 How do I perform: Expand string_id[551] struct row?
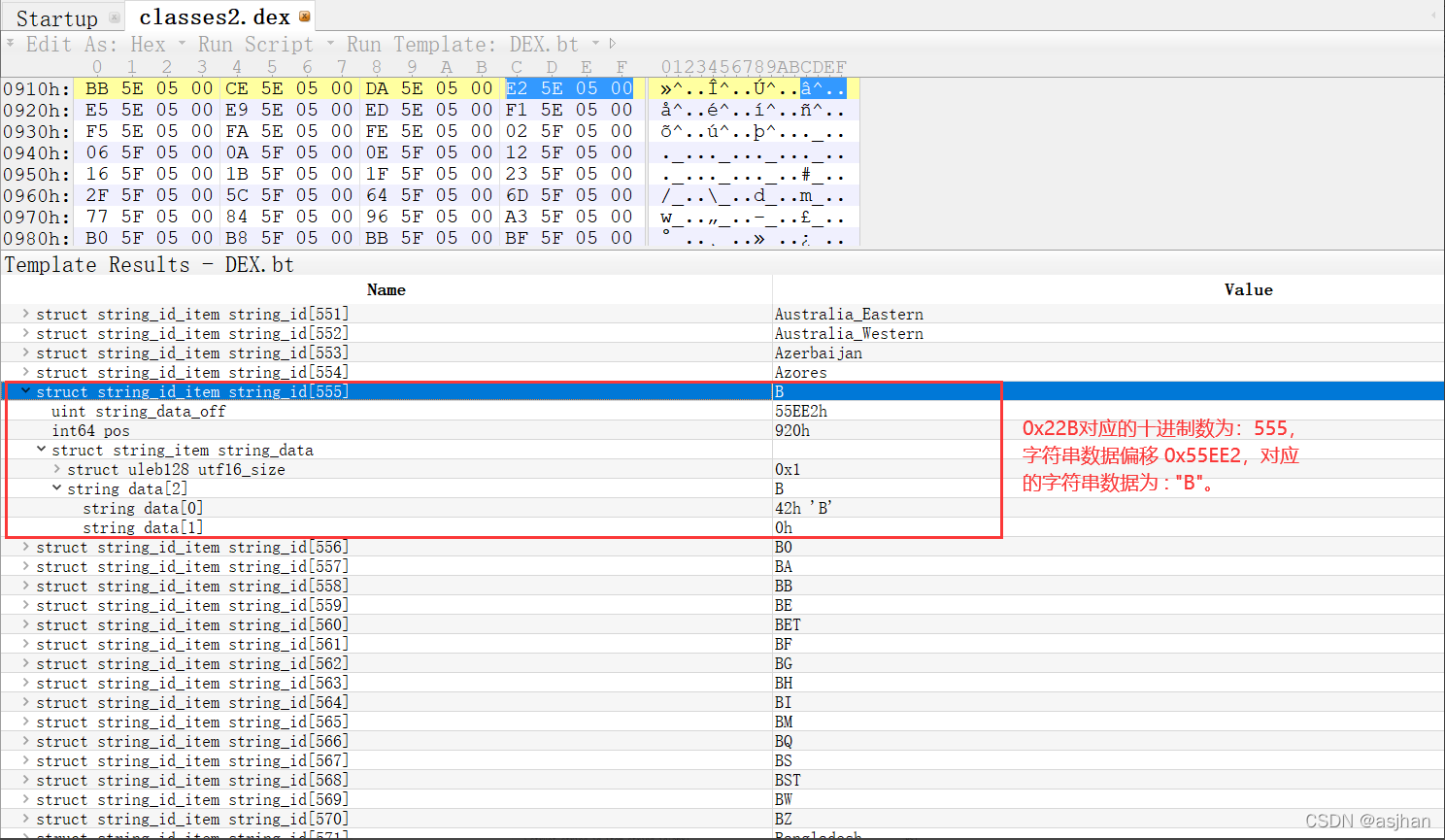[25, 314]
